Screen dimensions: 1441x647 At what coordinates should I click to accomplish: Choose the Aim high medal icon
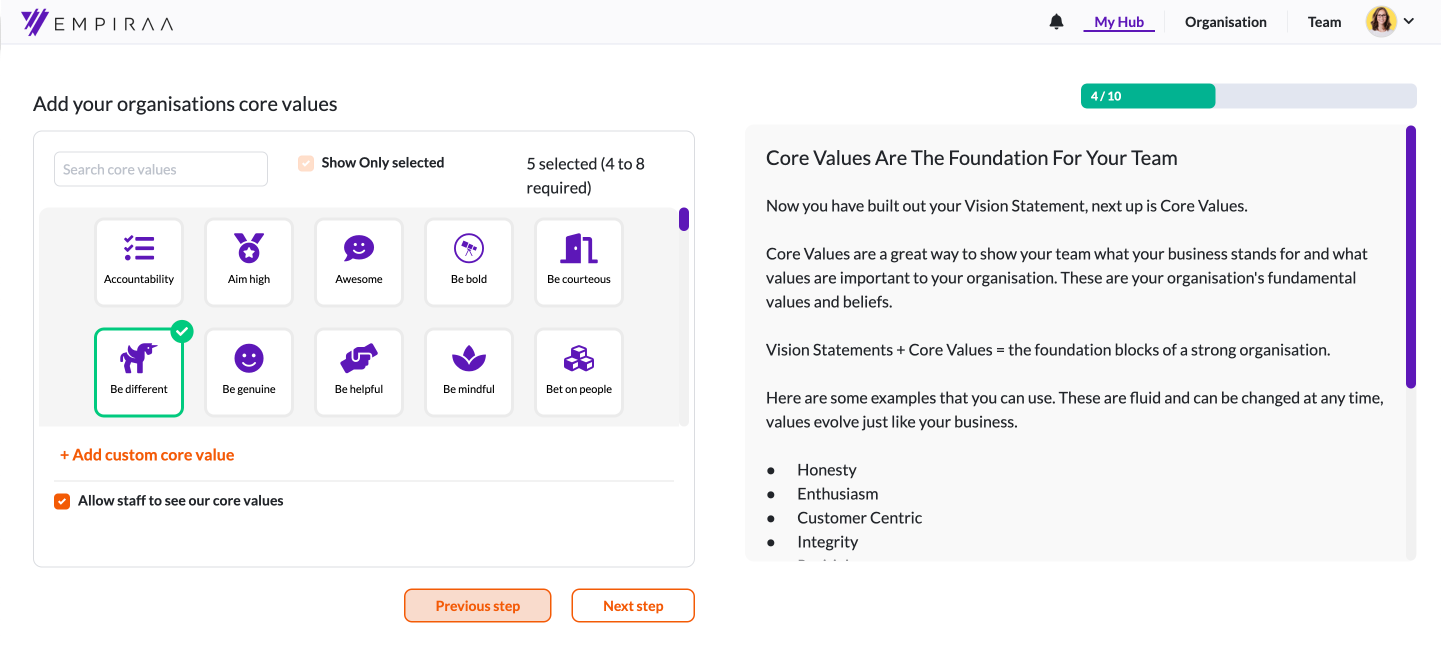[x=249, y=250]
